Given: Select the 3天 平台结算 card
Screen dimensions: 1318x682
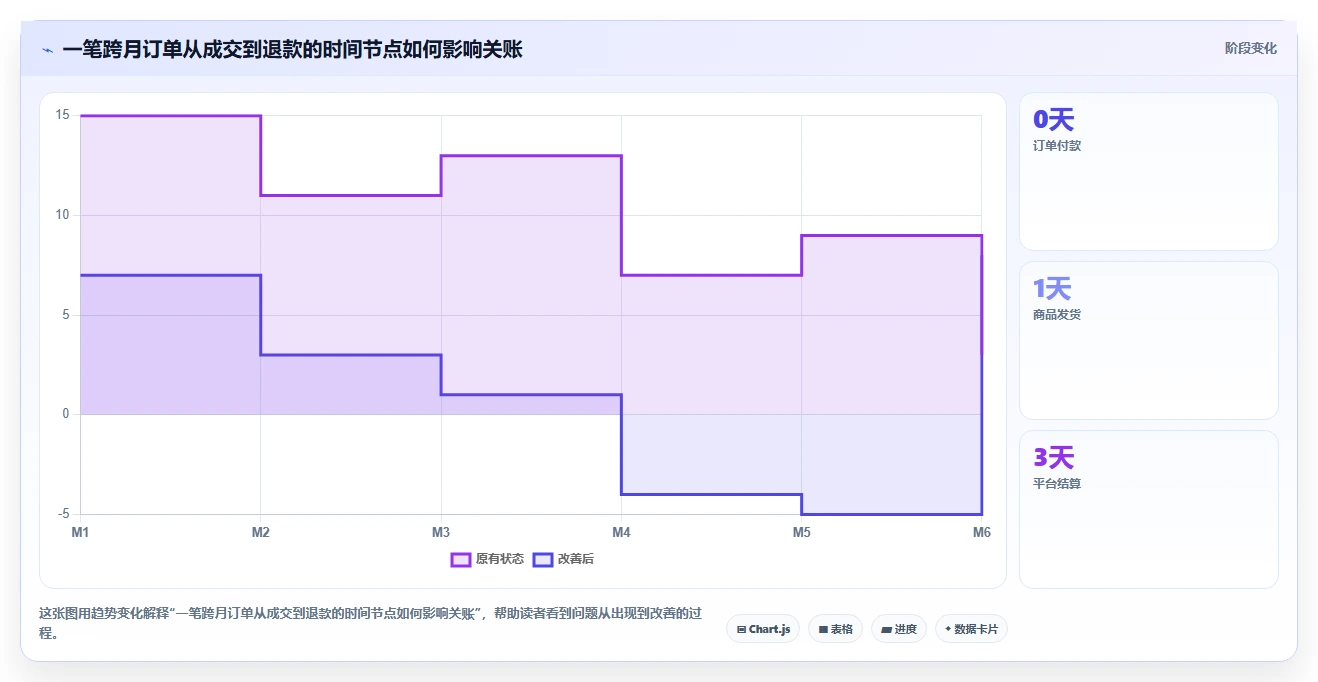Looking at the screenshot, I should click(1149, 509).
